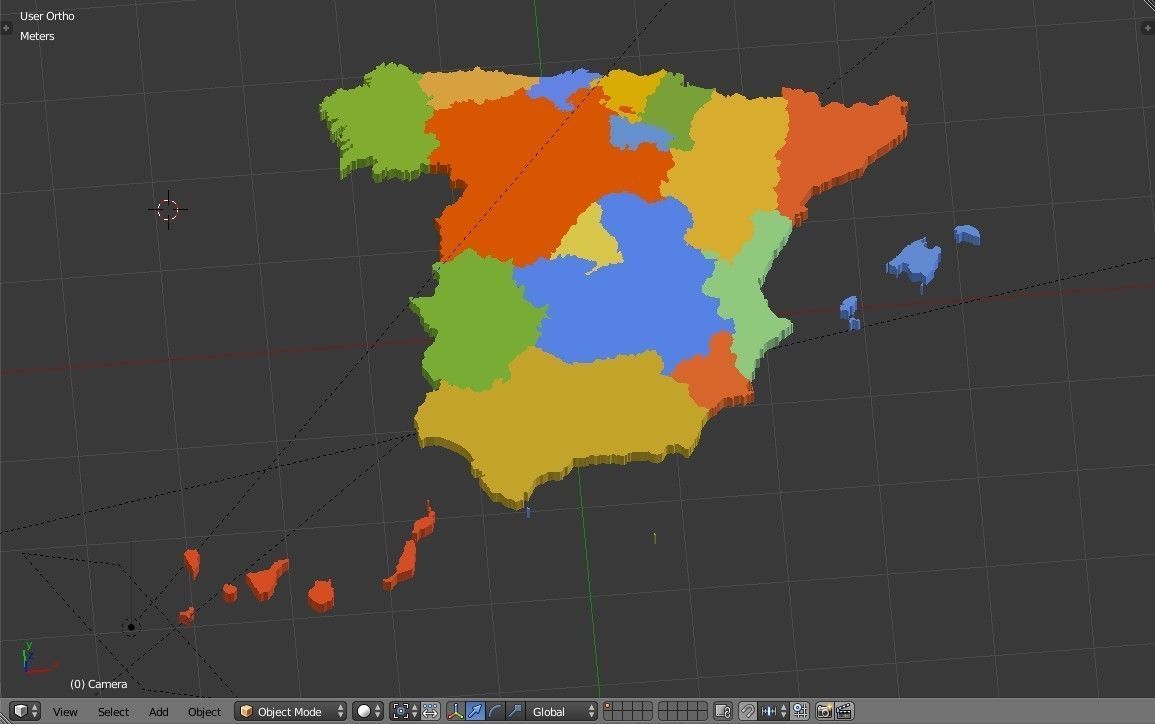The height and width of the screenshot is (724, 1155).
Task: Select the first scene layer button
Action: [608, 706]
